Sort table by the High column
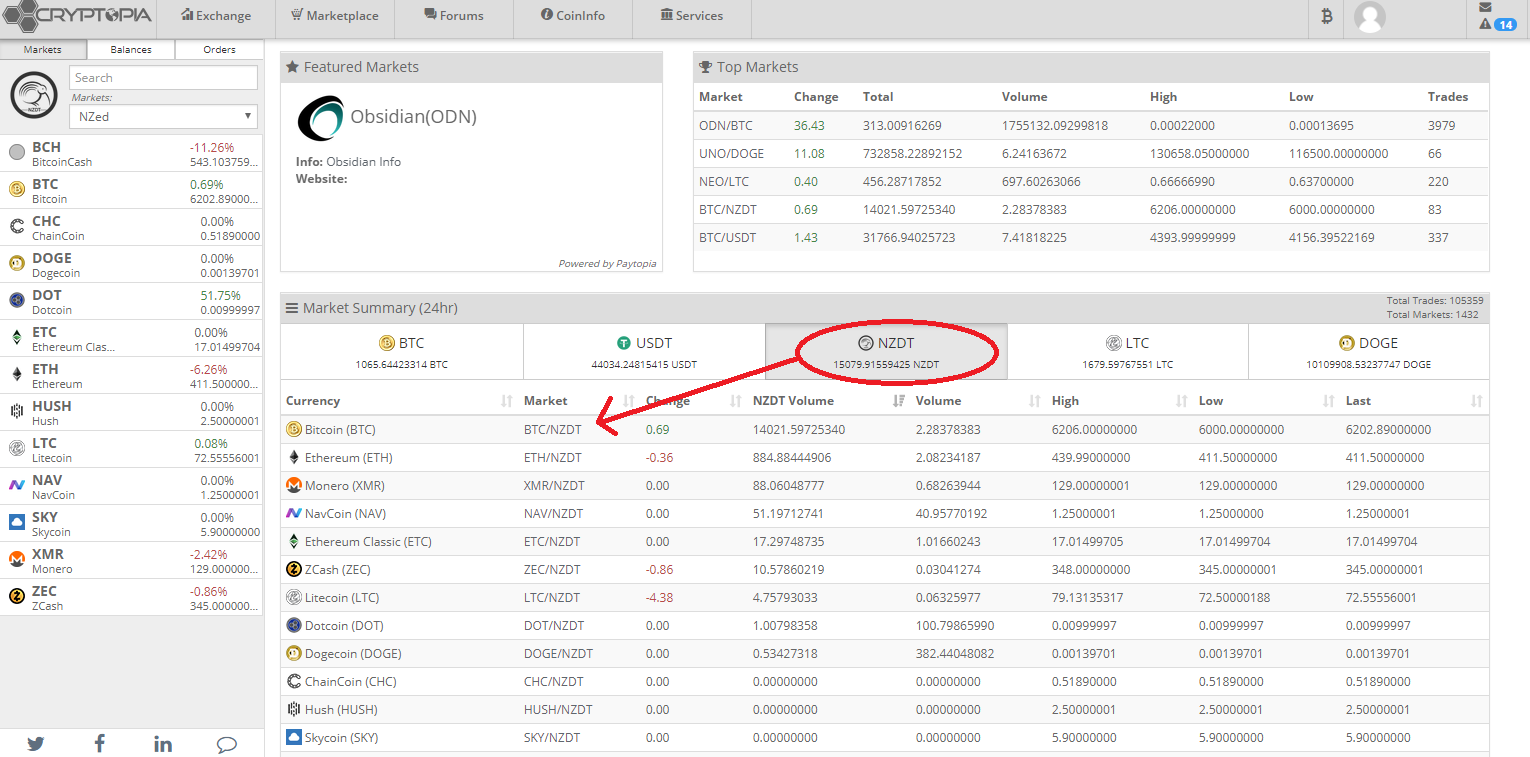The height and width of the screenshot is (757, 1530). click(1120, 401)
